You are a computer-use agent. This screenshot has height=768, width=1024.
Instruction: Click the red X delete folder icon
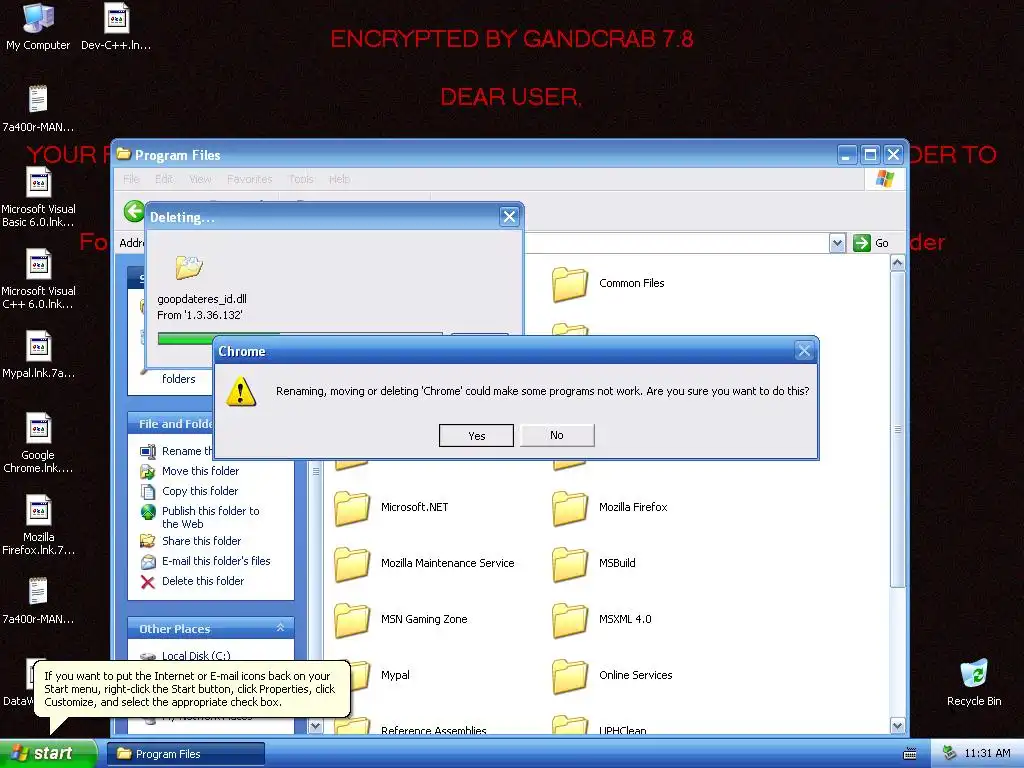coord(148,582)
